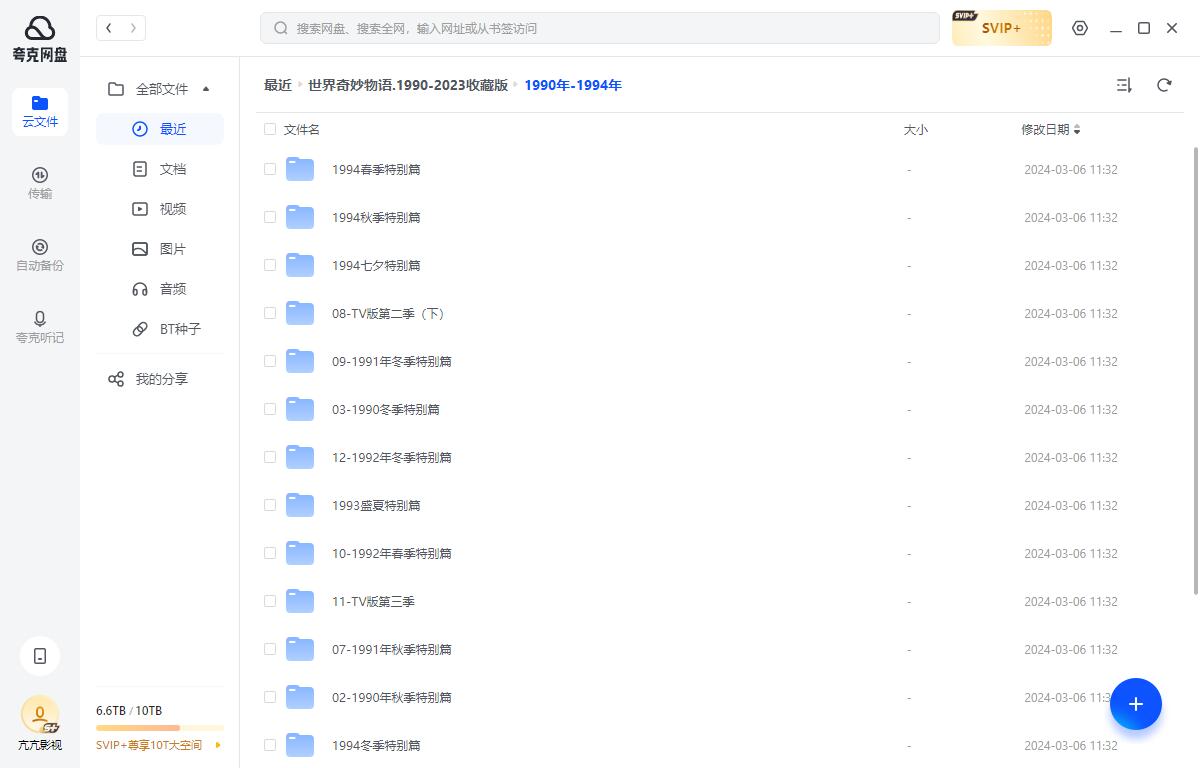Click the forward navigation chevron
The height and width of the screenshot is (768, 1200).
click(x=133, y=28)
